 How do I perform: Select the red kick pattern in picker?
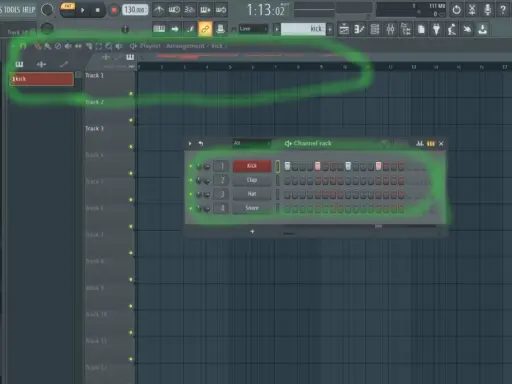tap(41, 79)
